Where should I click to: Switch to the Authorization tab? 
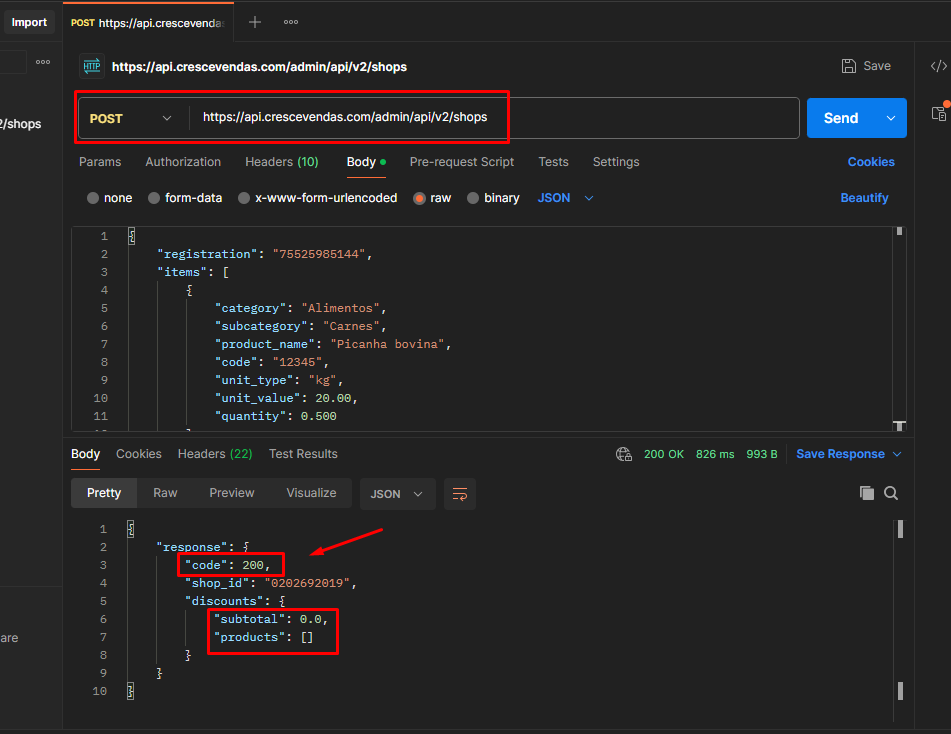pos(183,162)
